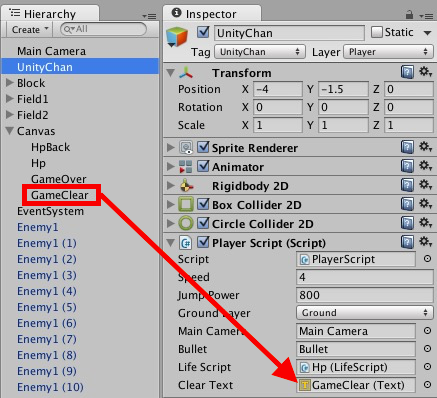Click the Sprite Renderer component icon
437x398 pixels.
[186, 147]
